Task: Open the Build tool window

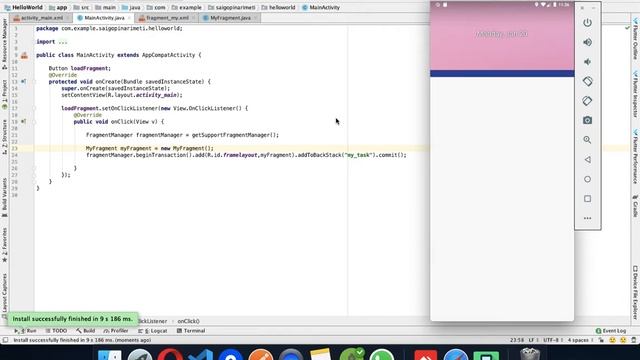Action: pos(86,331)
